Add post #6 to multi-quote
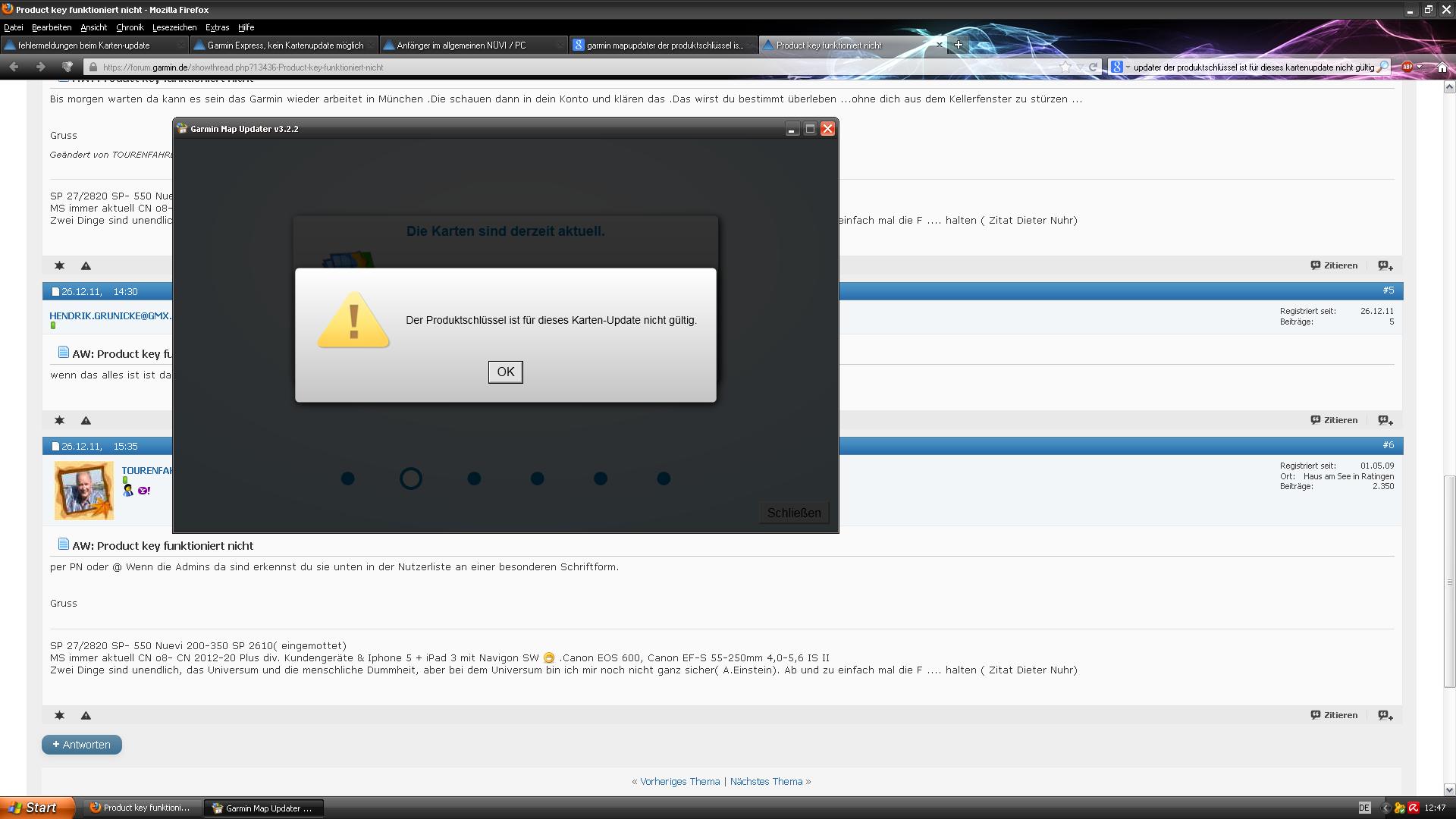 click(1385, 715)
